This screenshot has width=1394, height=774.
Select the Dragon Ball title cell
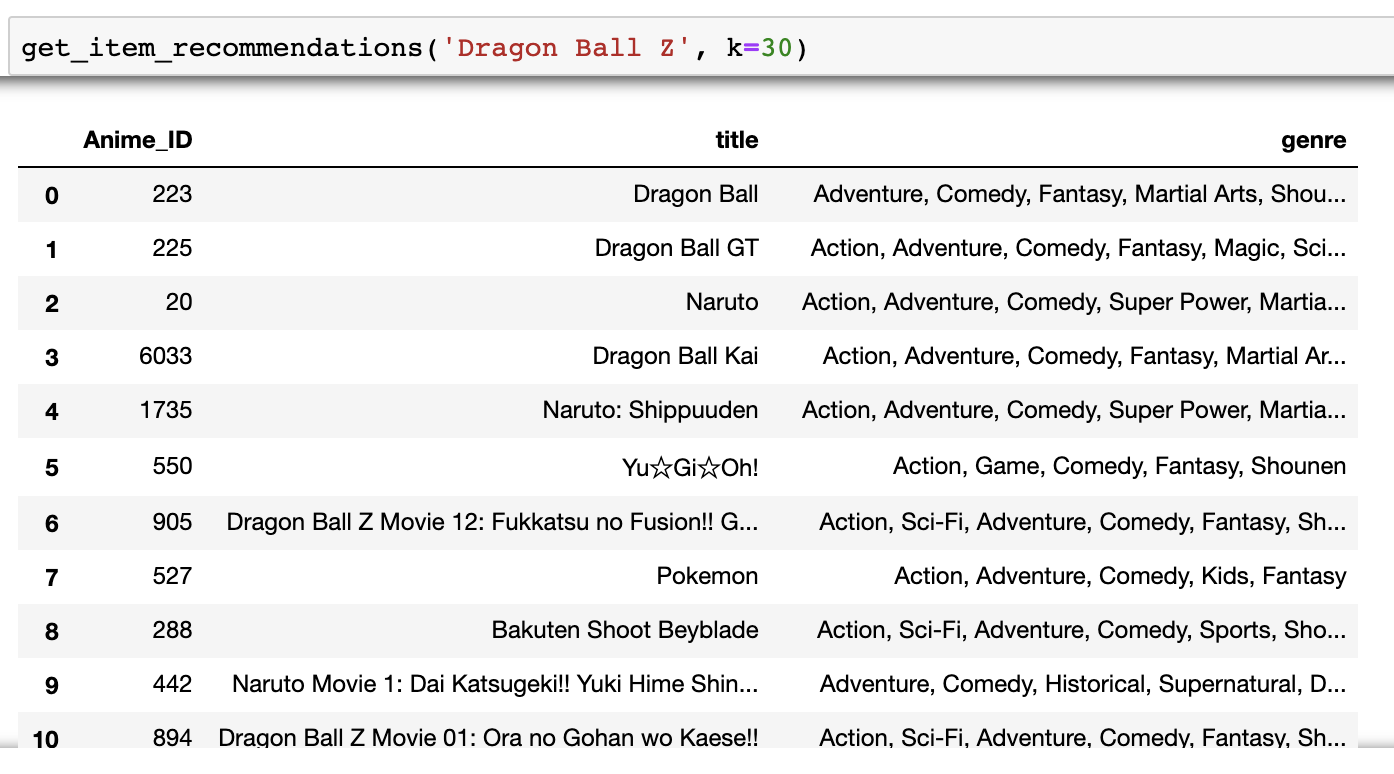(x=696, y=194)
